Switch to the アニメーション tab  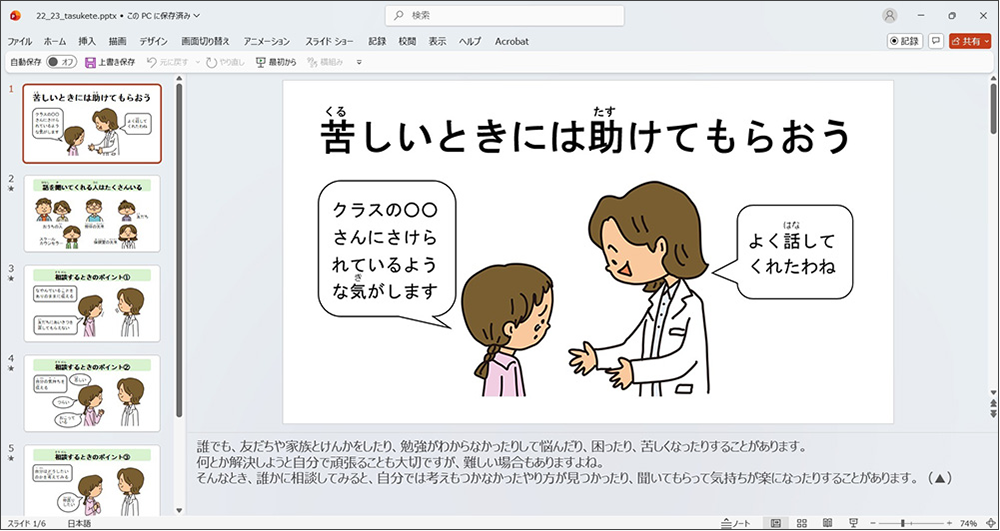(266, 41)
